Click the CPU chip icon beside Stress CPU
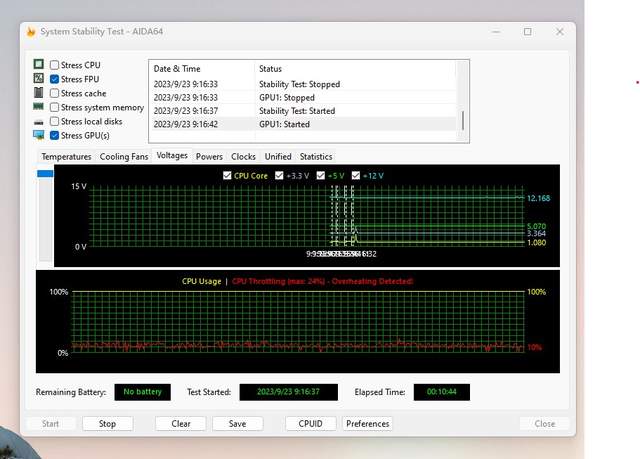The width and height of the screenshot is (640, 459). pyautogui.click(x=38, y=64)
